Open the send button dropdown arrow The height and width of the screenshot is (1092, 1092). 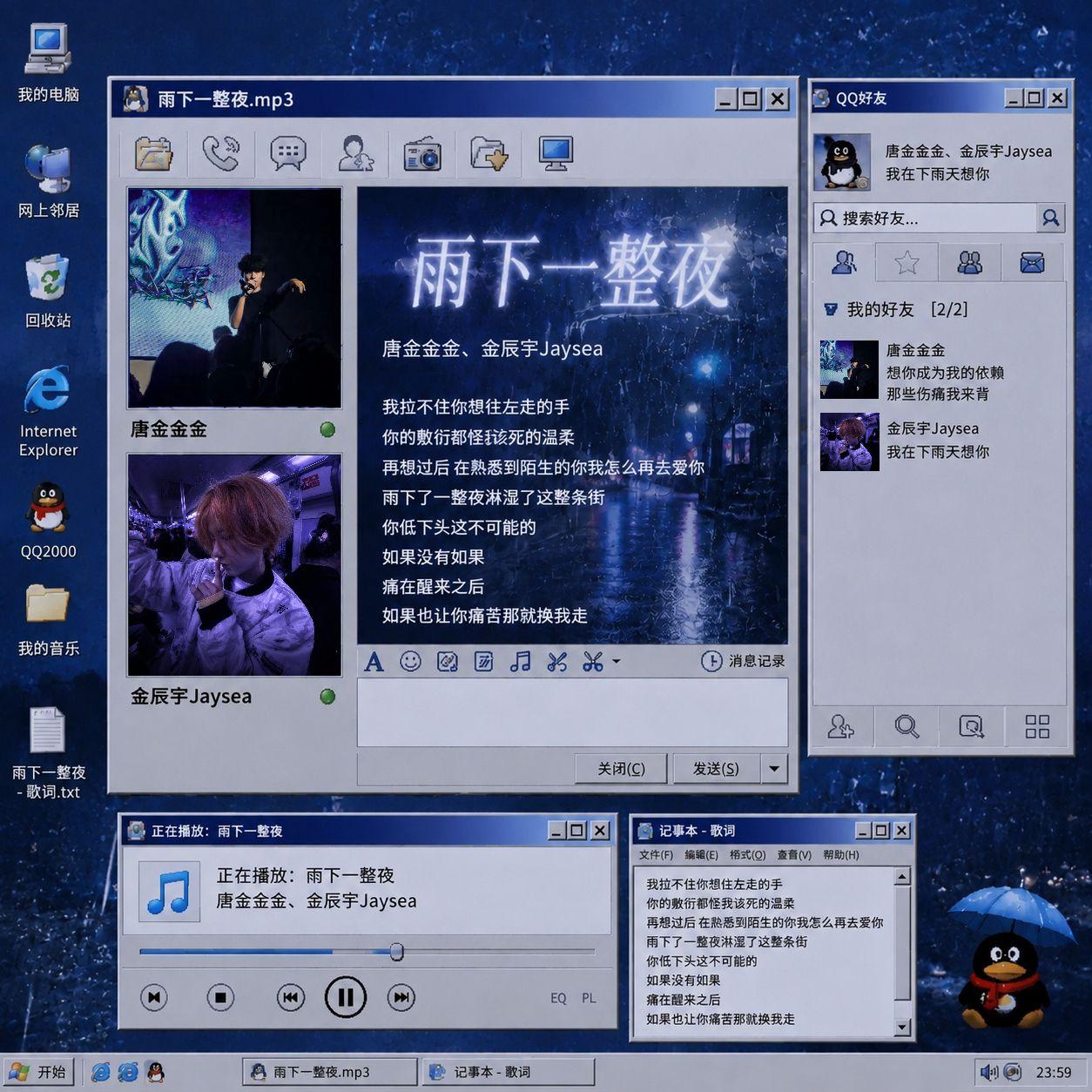tap(774, 769)
